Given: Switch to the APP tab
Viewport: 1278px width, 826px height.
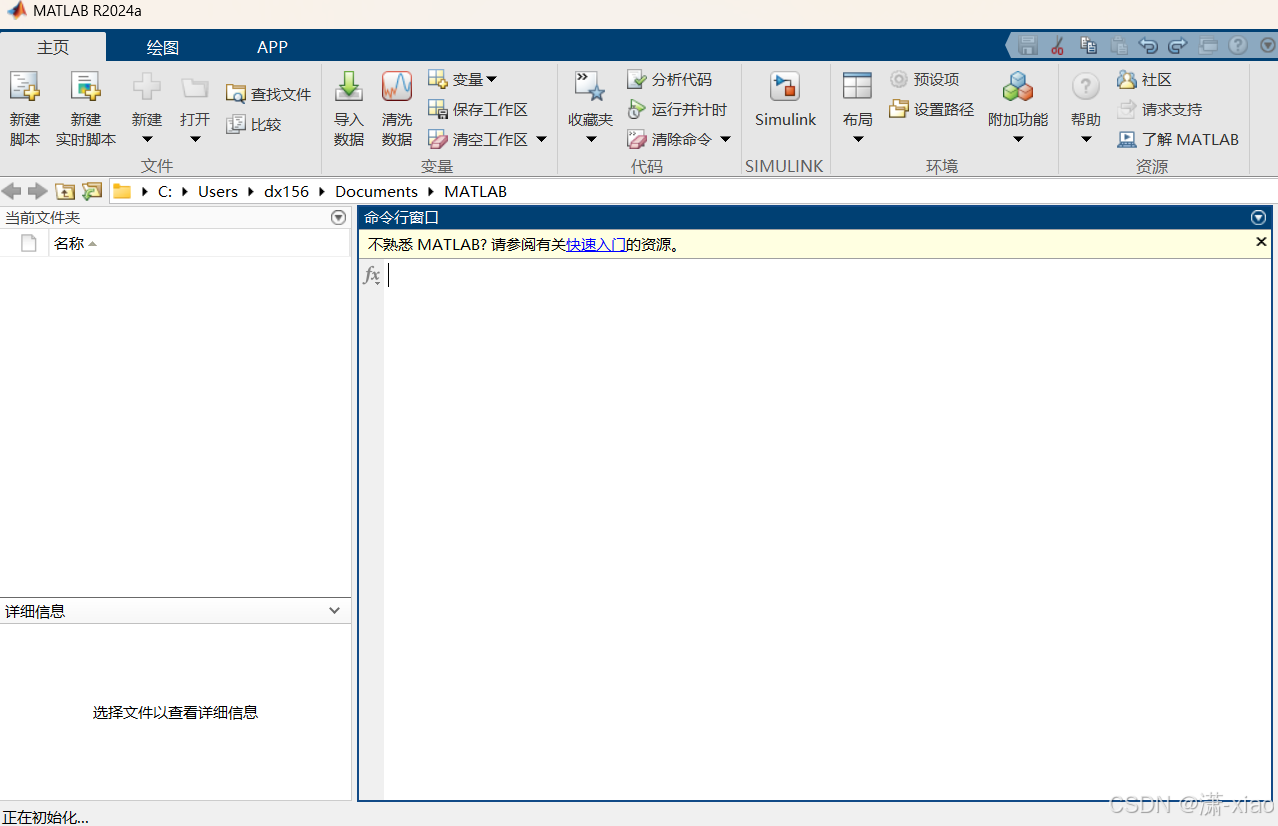Looking at the screenshot, I should (272, 47).
